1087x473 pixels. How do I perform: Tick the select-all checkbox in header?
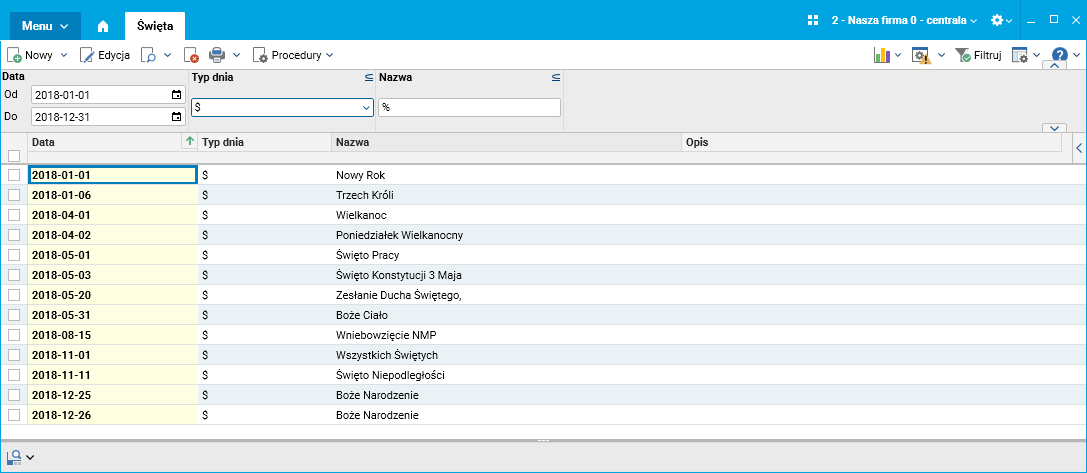click(14, 155)
